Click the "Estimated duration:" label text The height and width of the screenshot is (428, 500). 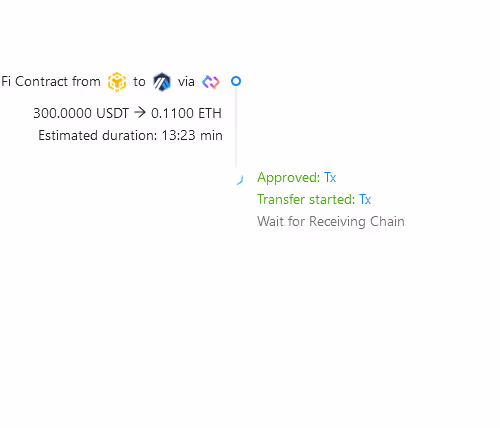(98, 136)
